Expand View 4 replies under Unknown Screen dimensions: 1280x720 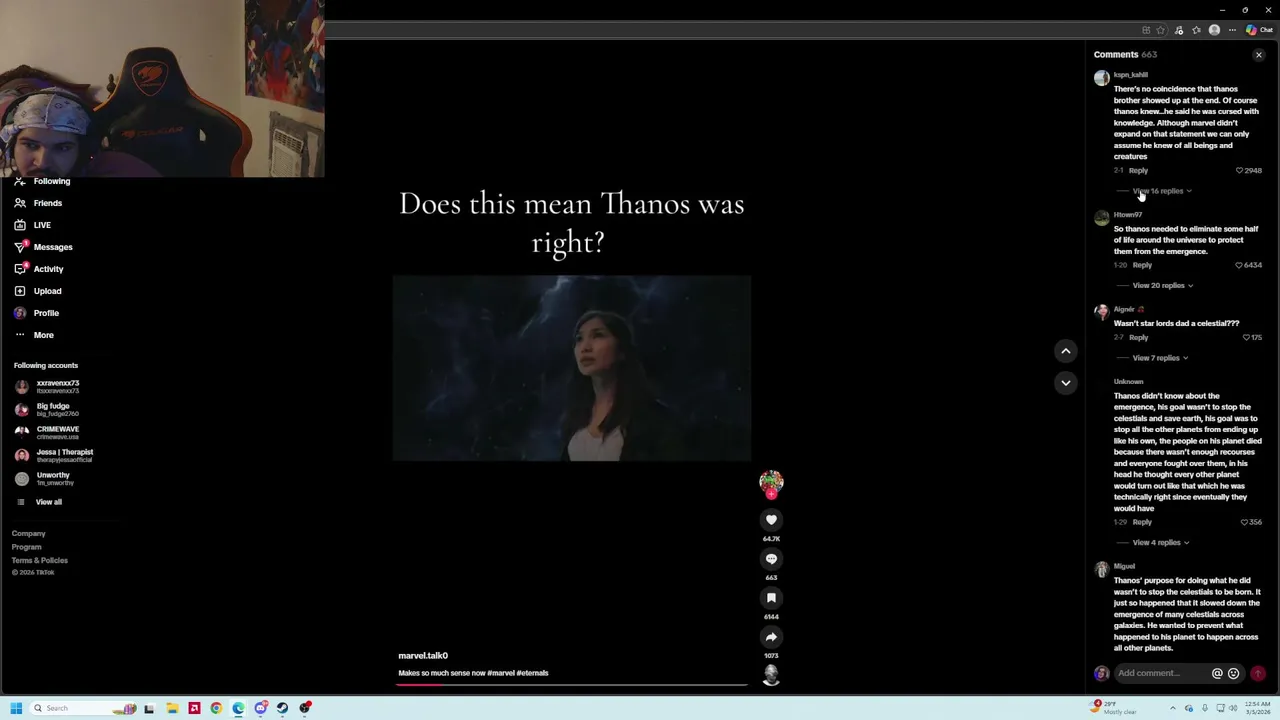(x=1160, y=543)
